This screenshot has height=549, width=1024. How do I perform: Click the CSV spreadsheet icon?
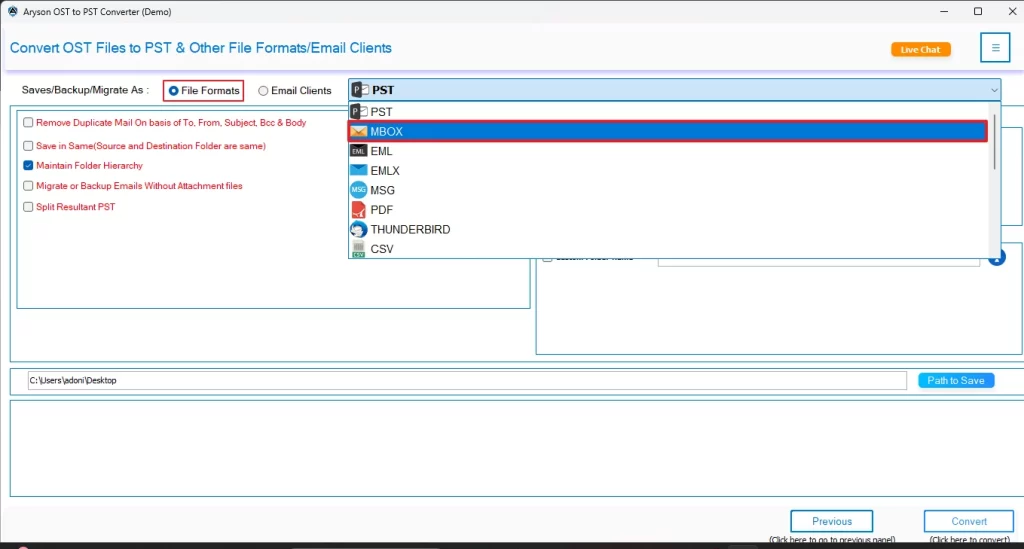(359, 249)
